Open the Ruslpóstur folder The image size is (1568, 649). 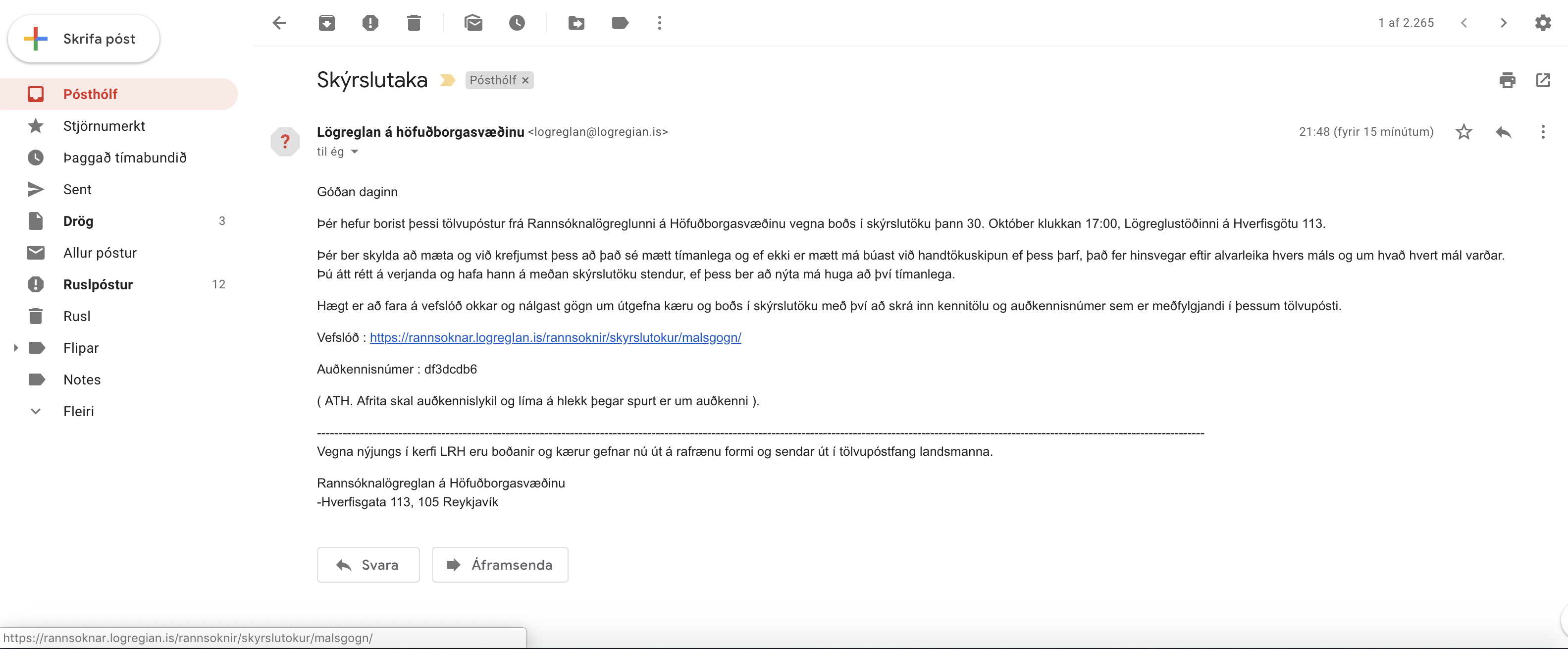click(x=98, y=284)
